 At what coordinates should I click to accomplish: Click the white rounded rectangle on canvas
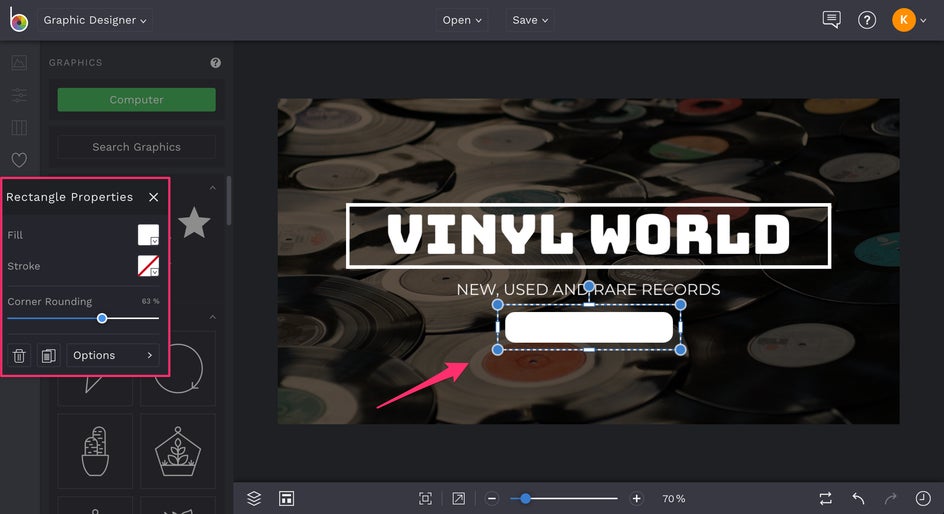coord(589,327)
